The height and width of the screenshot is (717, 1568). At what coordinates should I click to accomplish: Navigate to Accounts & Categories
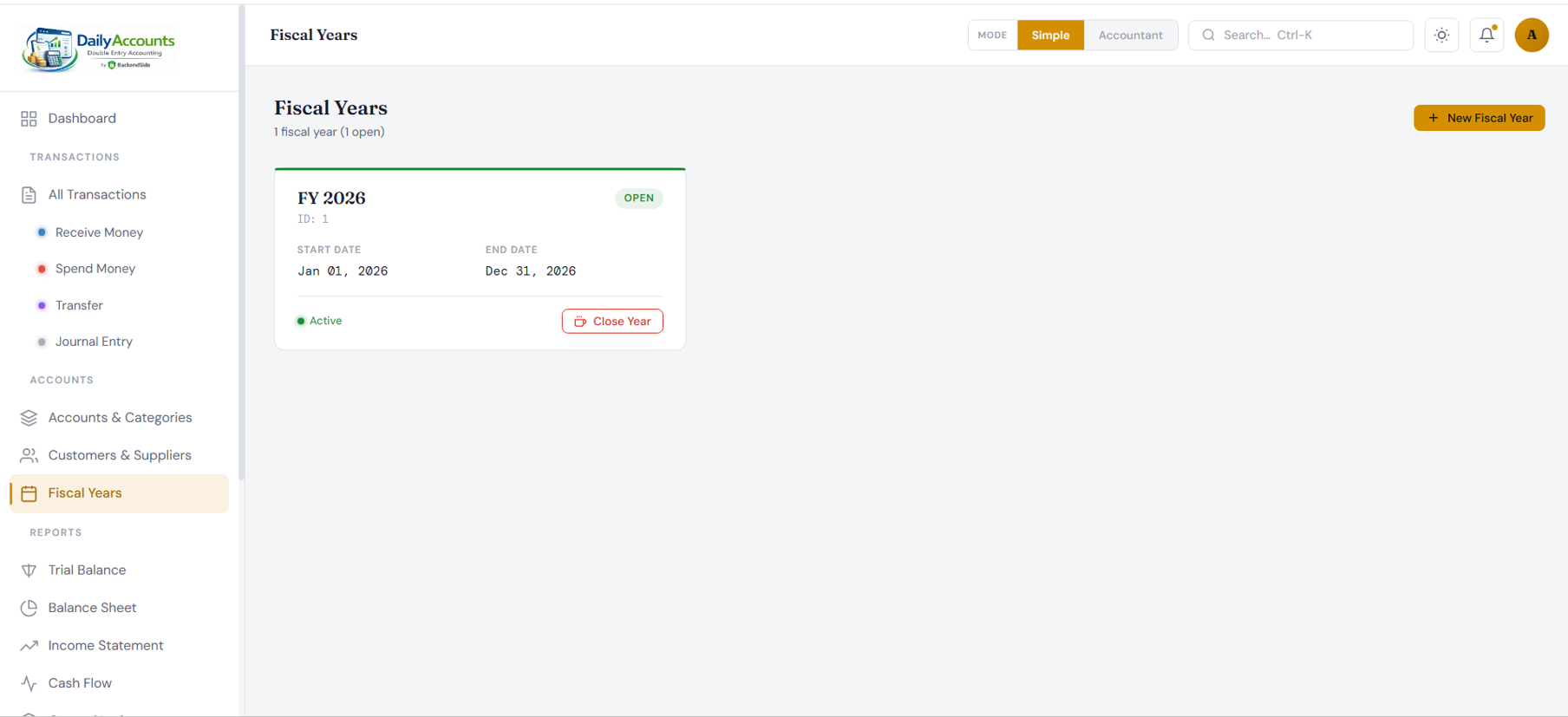[120, 418]
